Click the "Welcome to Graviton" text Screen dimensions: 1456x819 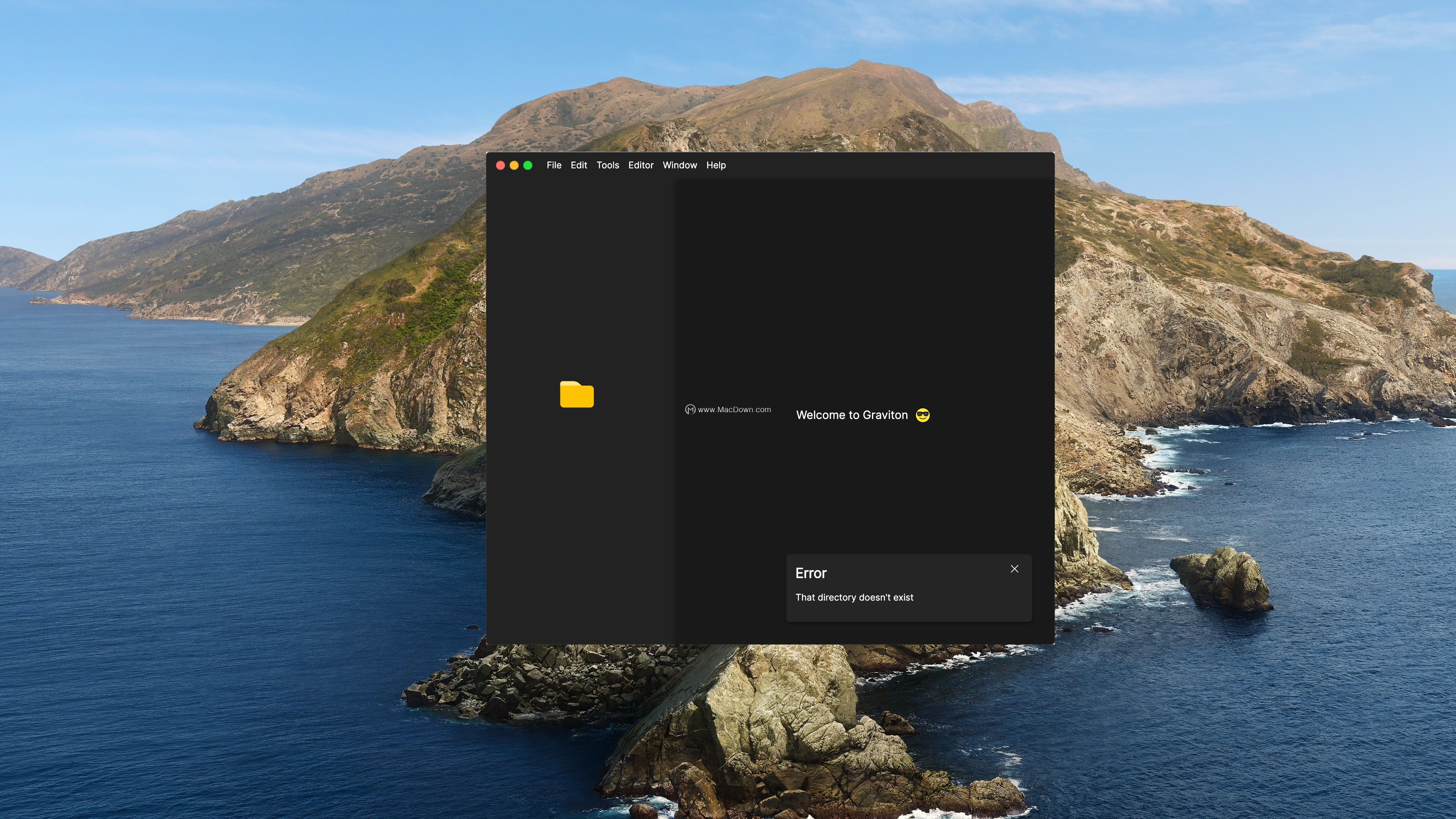851,415
